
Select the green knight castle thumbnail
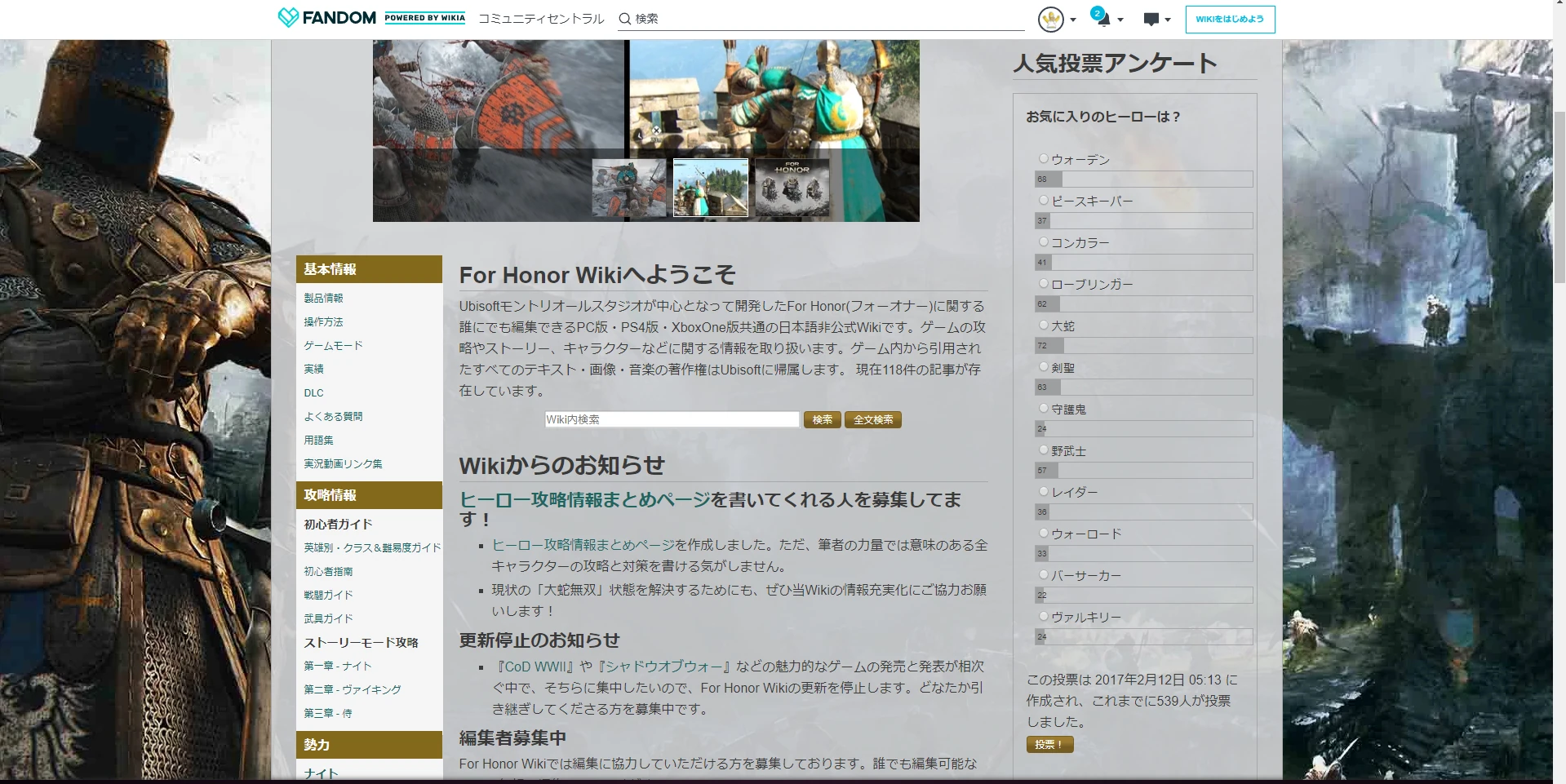tap(711, 188)
